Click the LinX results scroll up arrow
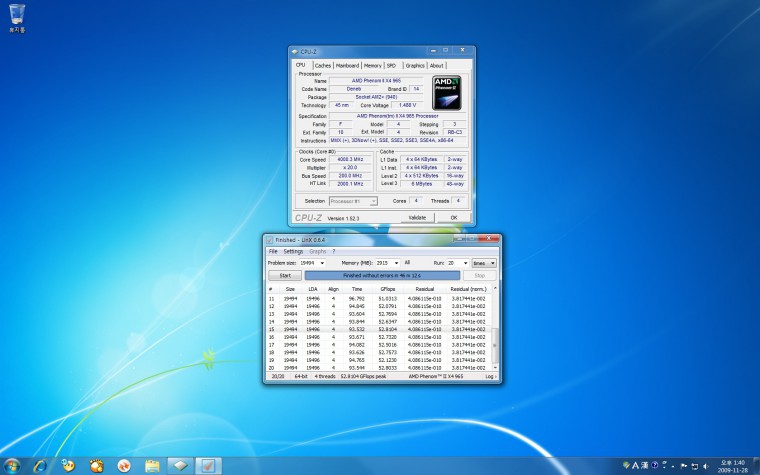 tap(495, 288)
